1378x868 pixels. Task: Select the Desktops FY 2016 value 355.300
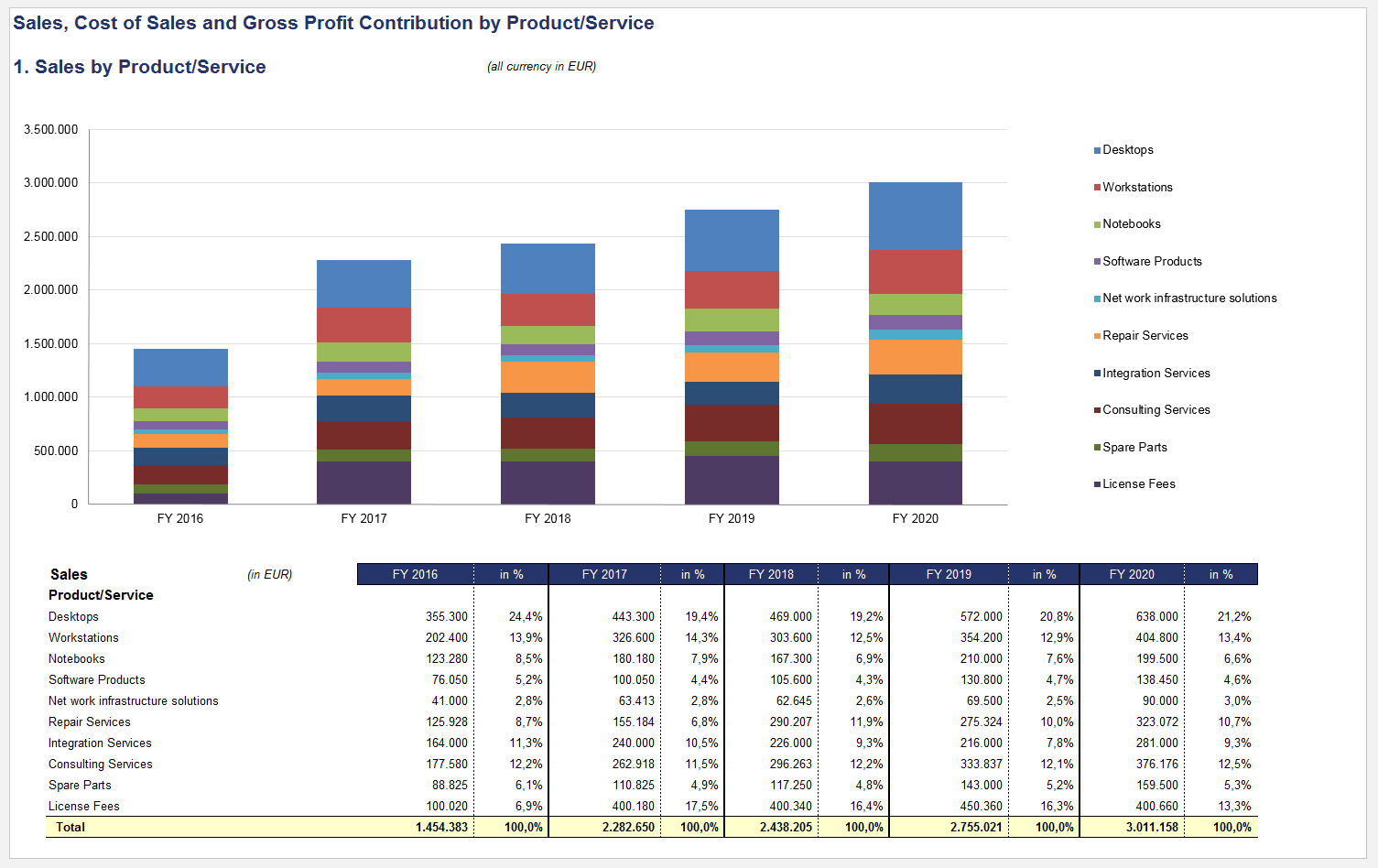coord(446,617)
